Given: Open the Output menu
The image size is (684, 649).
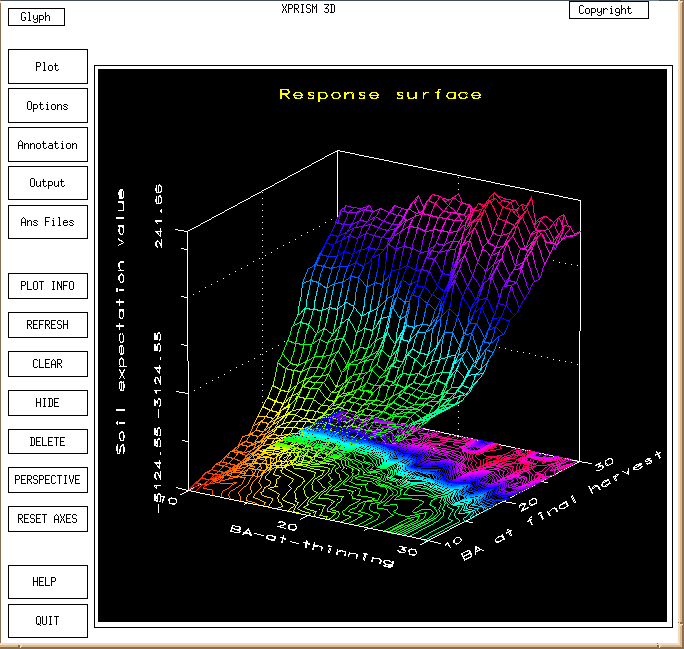Looking at the screenshot, I should click(x=48, y=183).
